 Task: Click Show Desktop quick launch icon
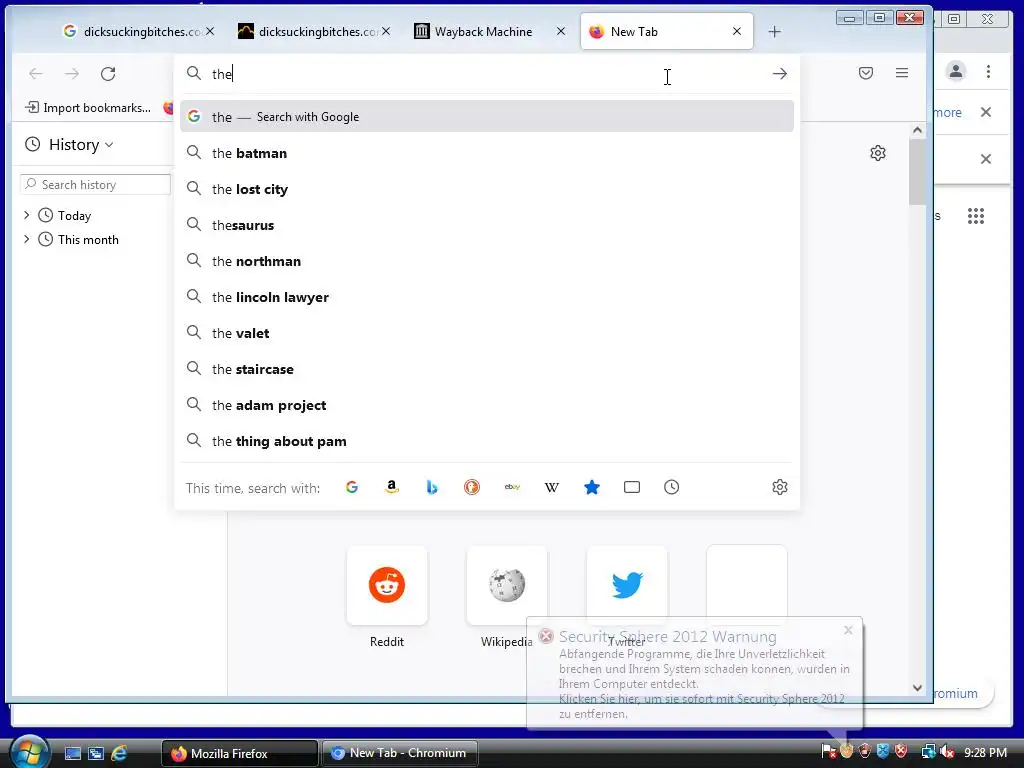pyautogui.click(x=72, y=753)
